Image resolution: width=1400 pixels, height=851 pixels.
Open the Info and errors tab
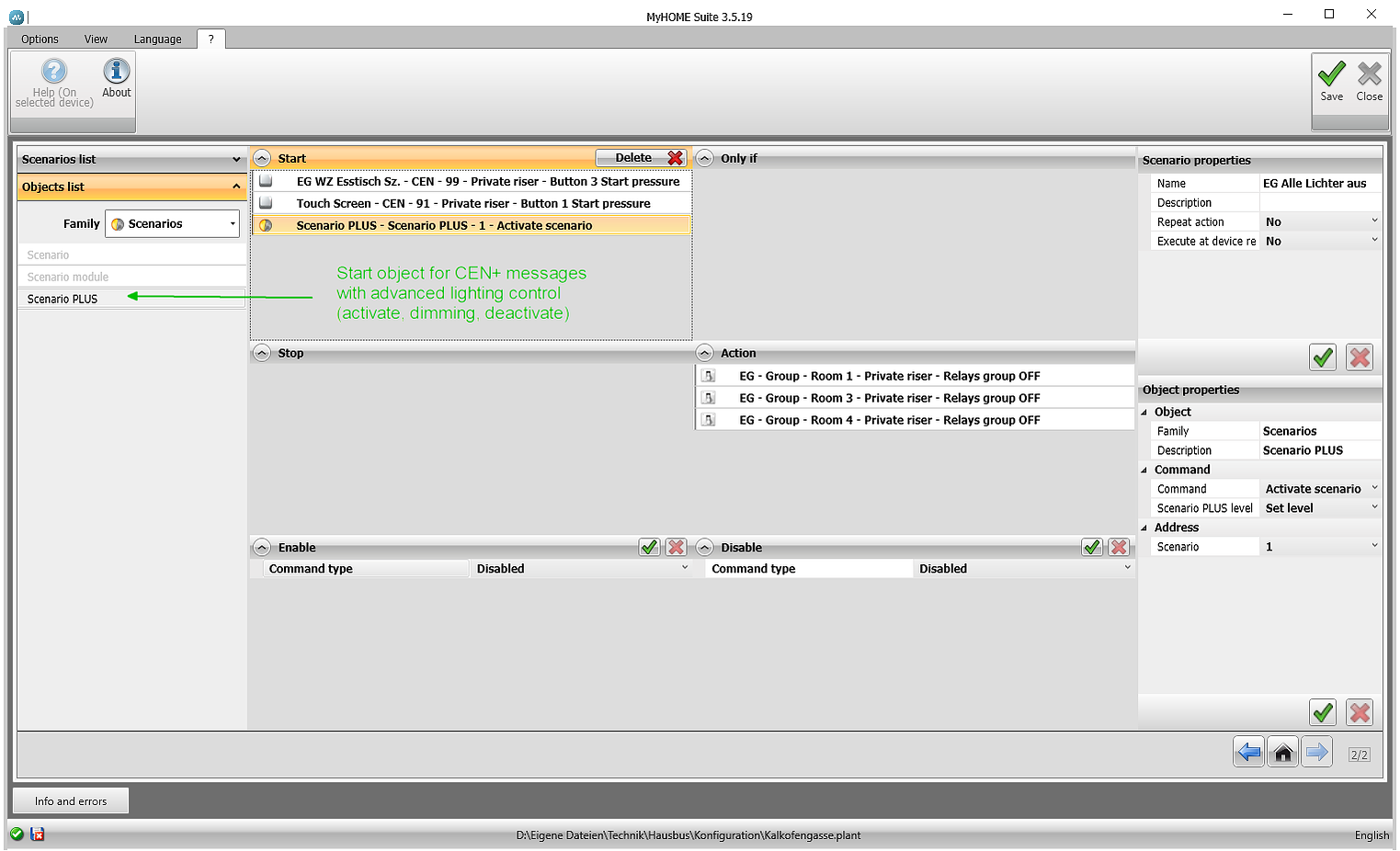tap(71, 801)
